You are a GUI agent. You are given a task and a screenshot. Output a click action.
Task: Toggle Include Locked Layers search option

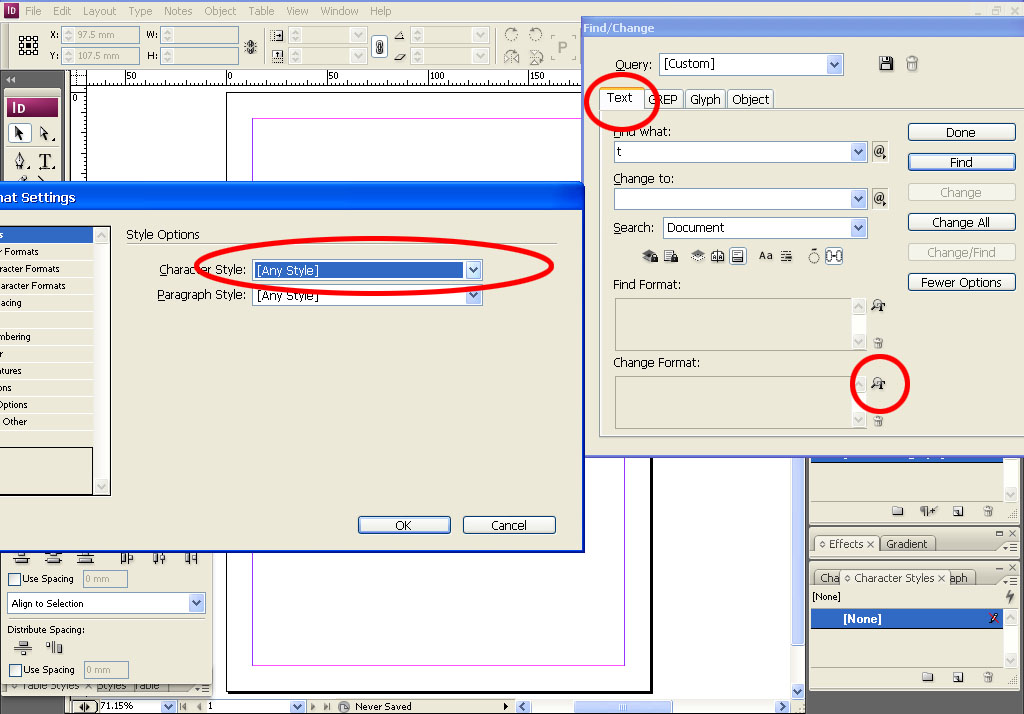point(649,256)
